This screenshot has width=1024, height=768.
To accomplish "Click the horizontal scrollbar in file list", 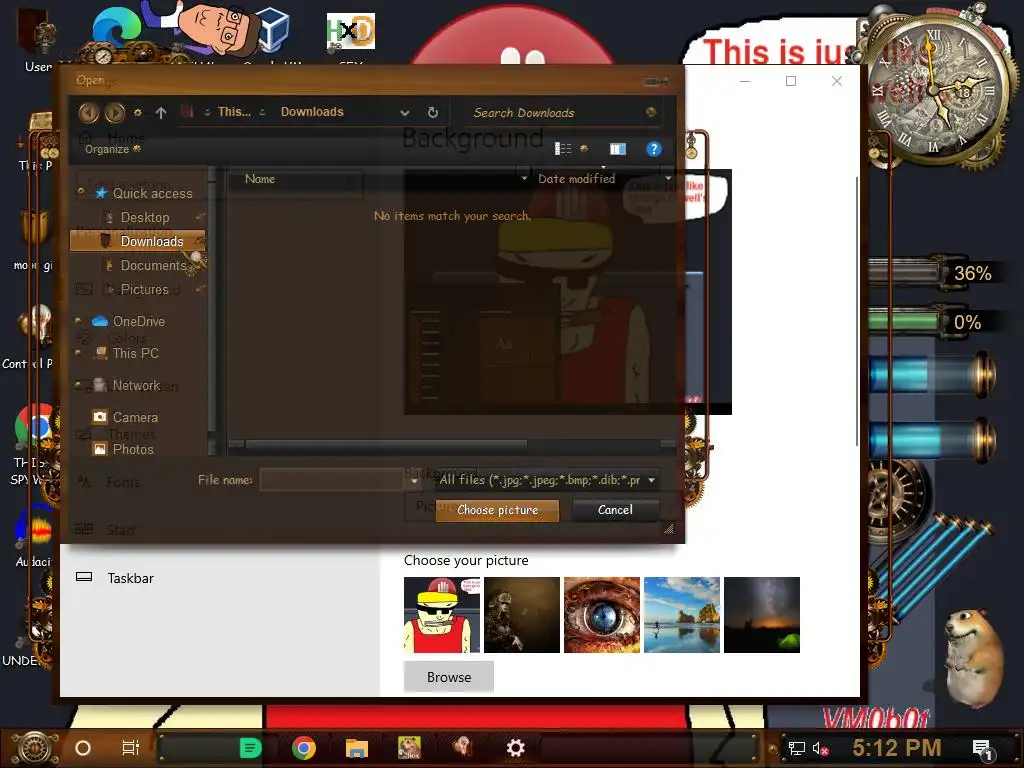I will pos(386,445).
